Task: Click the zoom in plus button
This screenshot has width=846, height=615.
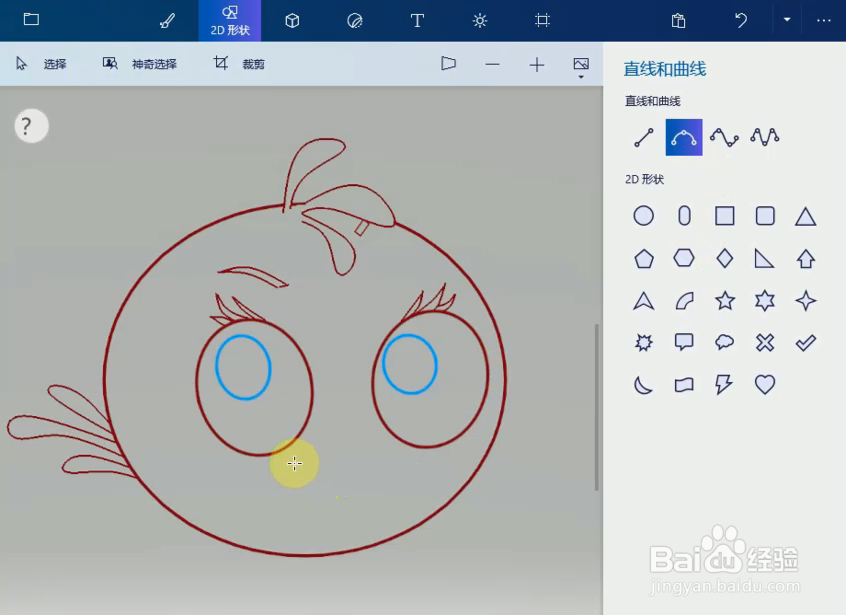Action: tap(537, 65)
